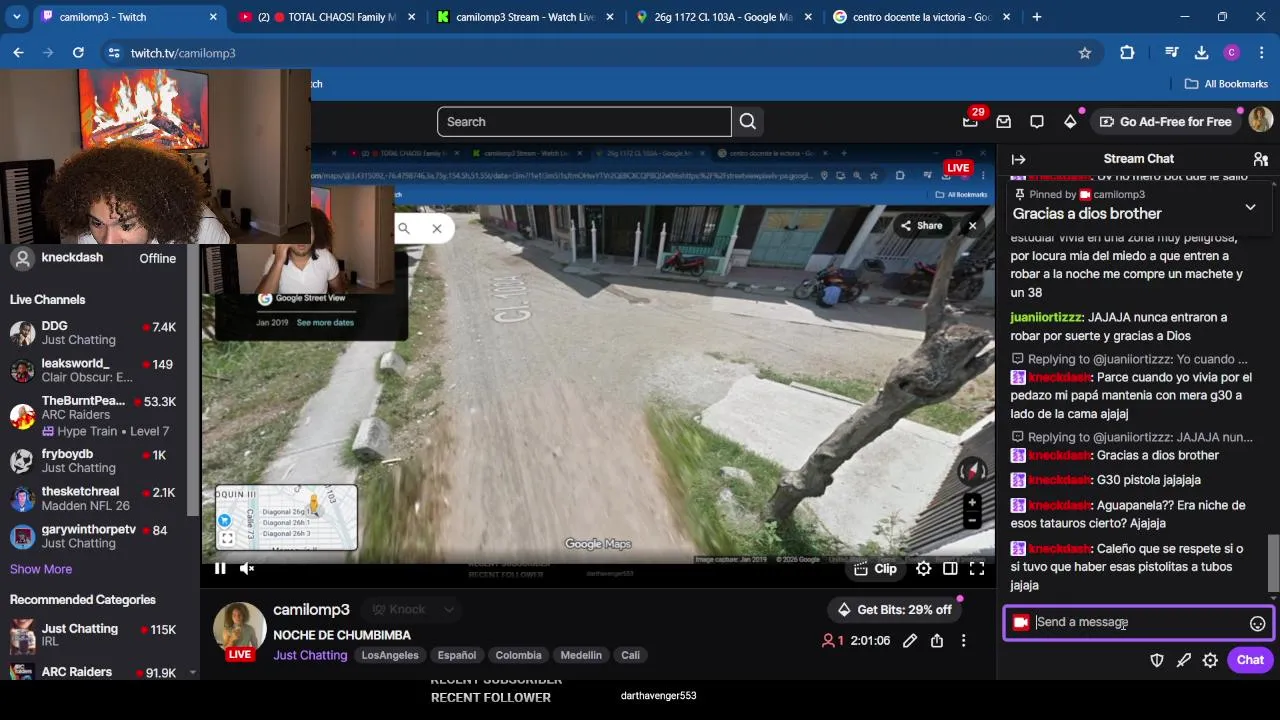Open Whispers speech bubble icon

click(1037, 121)
